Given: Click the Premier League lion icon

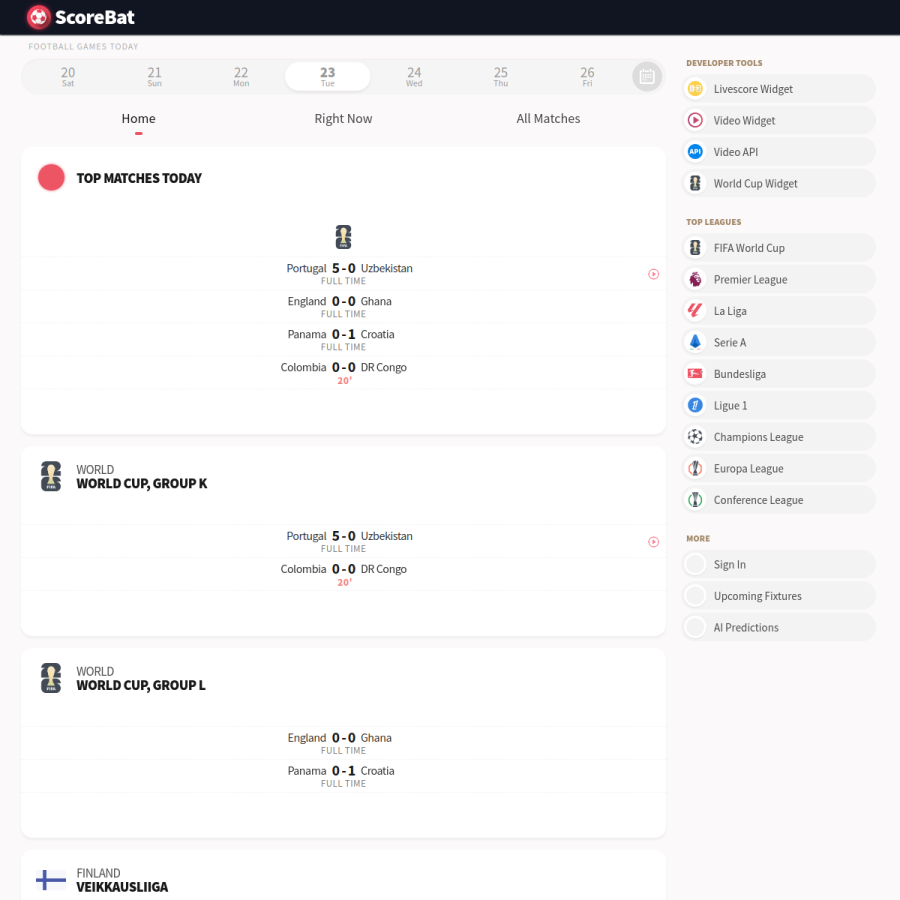Looking at the screenshot, I should click(x=695, y=280).
